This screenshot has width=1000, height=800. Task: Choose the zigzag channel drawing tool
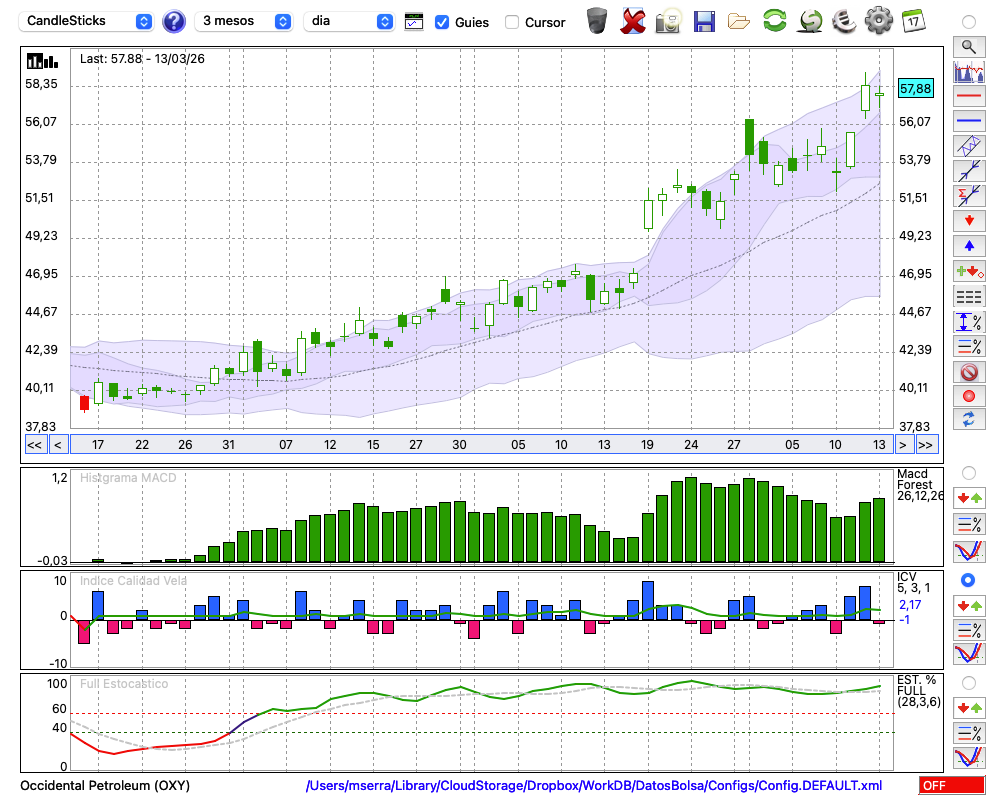coord(968,146)
